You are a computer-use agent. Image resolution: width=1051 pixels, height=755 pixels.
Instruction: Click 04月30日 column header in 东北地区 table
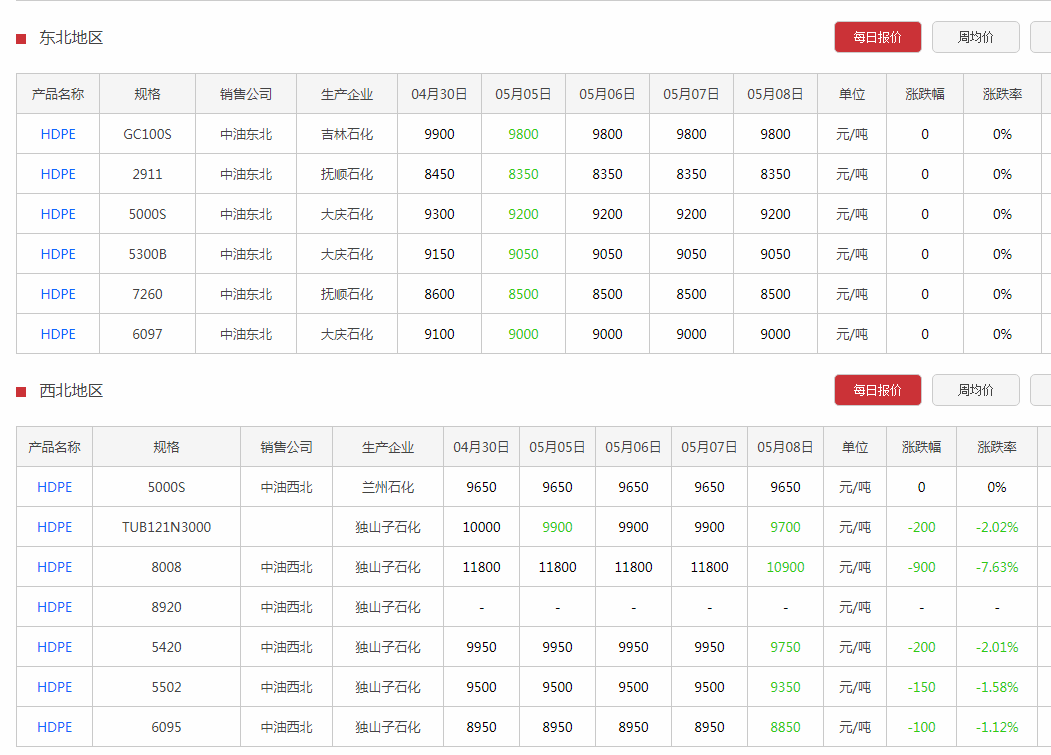440,94
